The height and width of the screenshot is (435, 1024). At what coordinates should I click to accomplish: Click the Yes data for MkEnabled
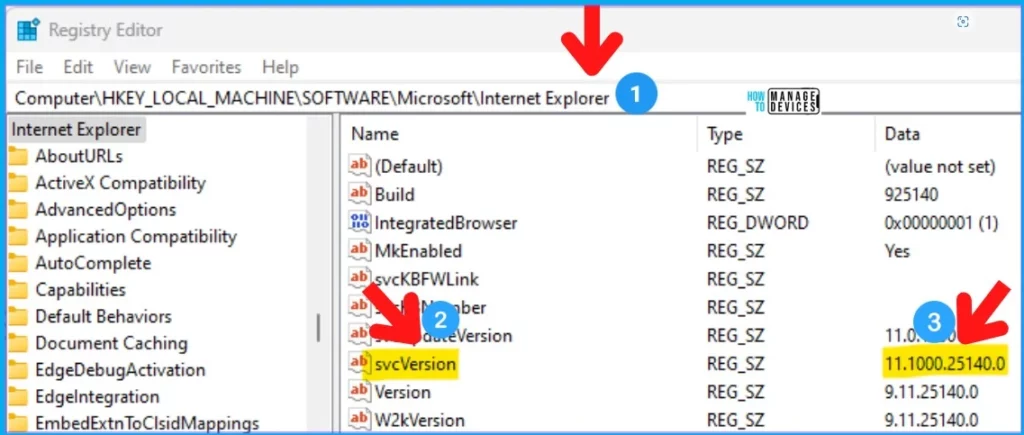tap(897, 251)
